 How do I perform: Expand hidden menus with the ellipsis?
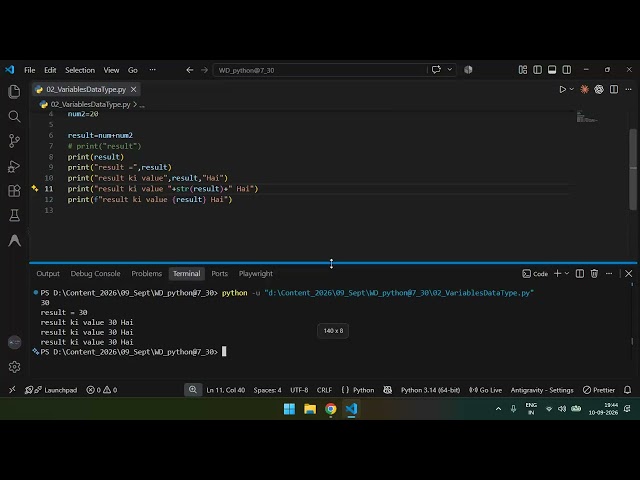[x=152, y=70]
